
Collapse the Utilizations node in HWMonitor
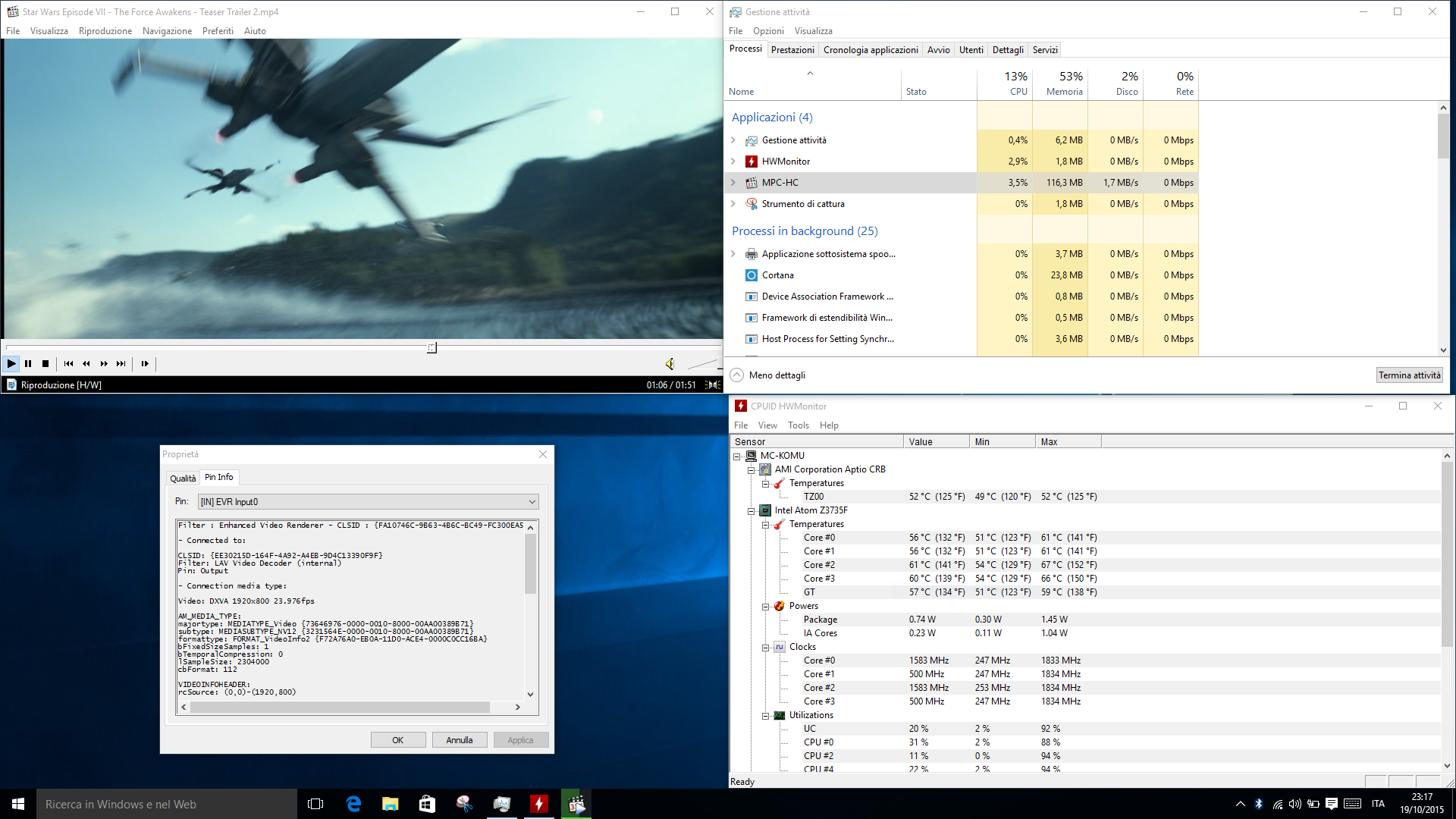point(765,716)
